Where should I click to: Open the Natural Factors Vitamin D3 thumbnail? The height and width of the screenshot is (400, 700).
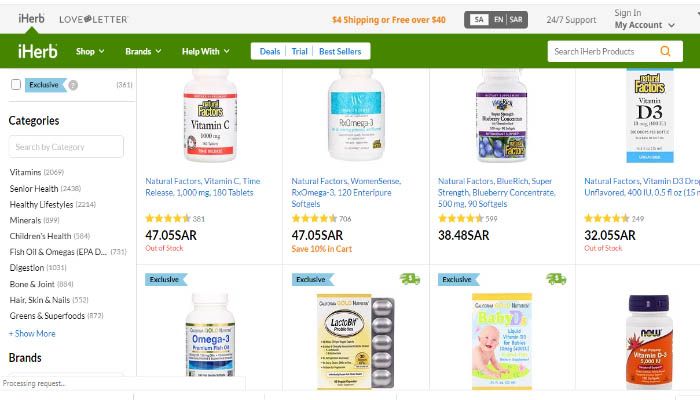(x=650, y=116)
